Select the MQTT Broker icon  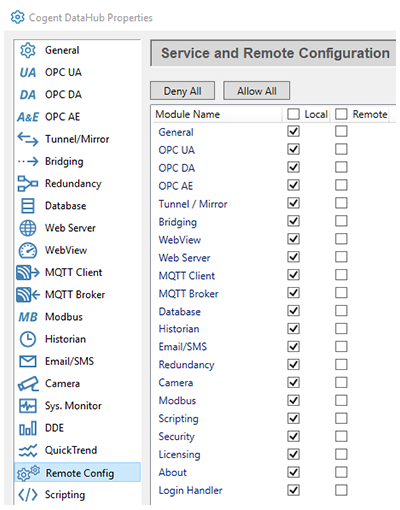pos(28,295)
